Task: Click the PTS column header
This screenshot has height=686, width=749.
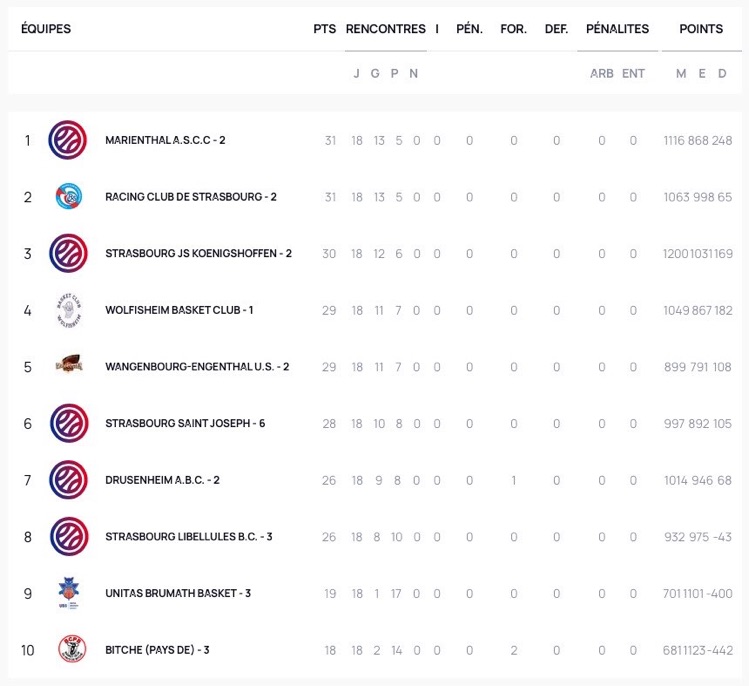Action: pos(324,29)
